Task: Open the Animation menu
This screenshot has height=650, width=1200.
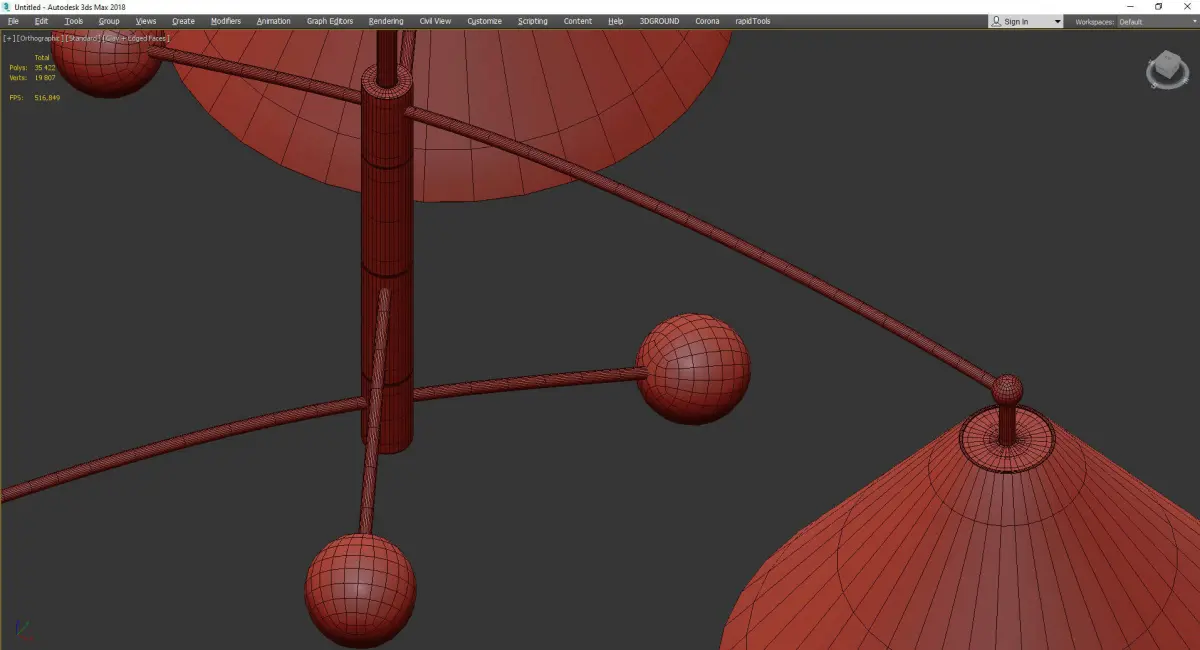Action: [x=274, y=21]
